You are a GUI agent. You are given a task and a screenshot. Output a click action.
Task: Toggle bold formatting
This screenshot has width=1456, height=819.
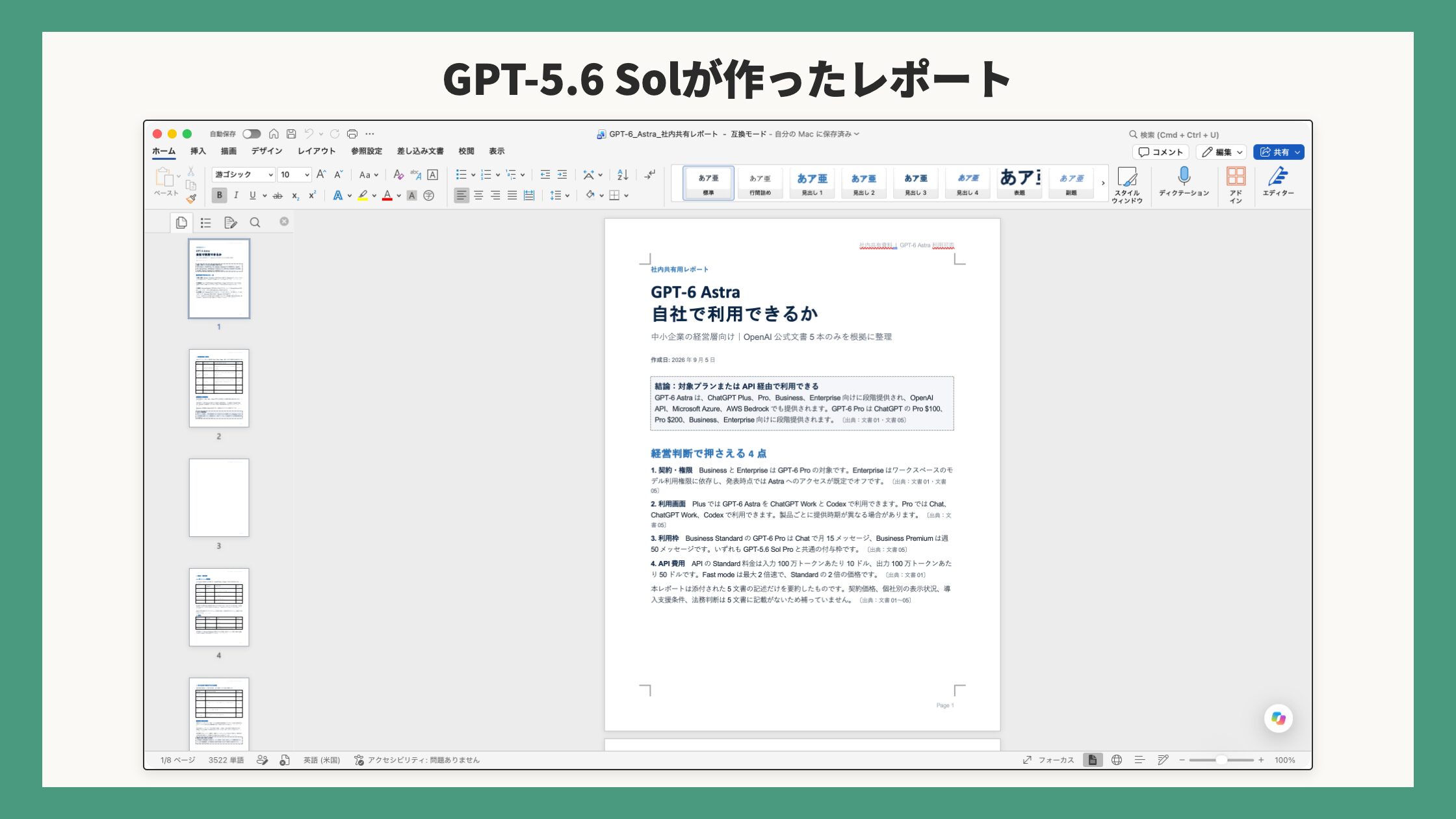(219, 195)
